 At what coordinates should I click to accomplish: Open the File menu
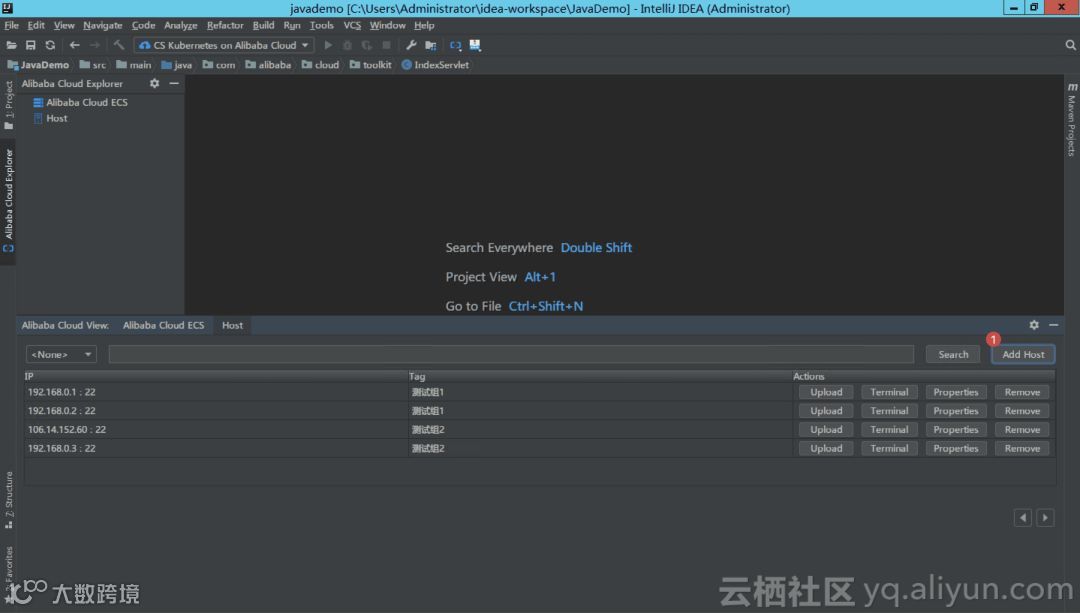[12, 25]
